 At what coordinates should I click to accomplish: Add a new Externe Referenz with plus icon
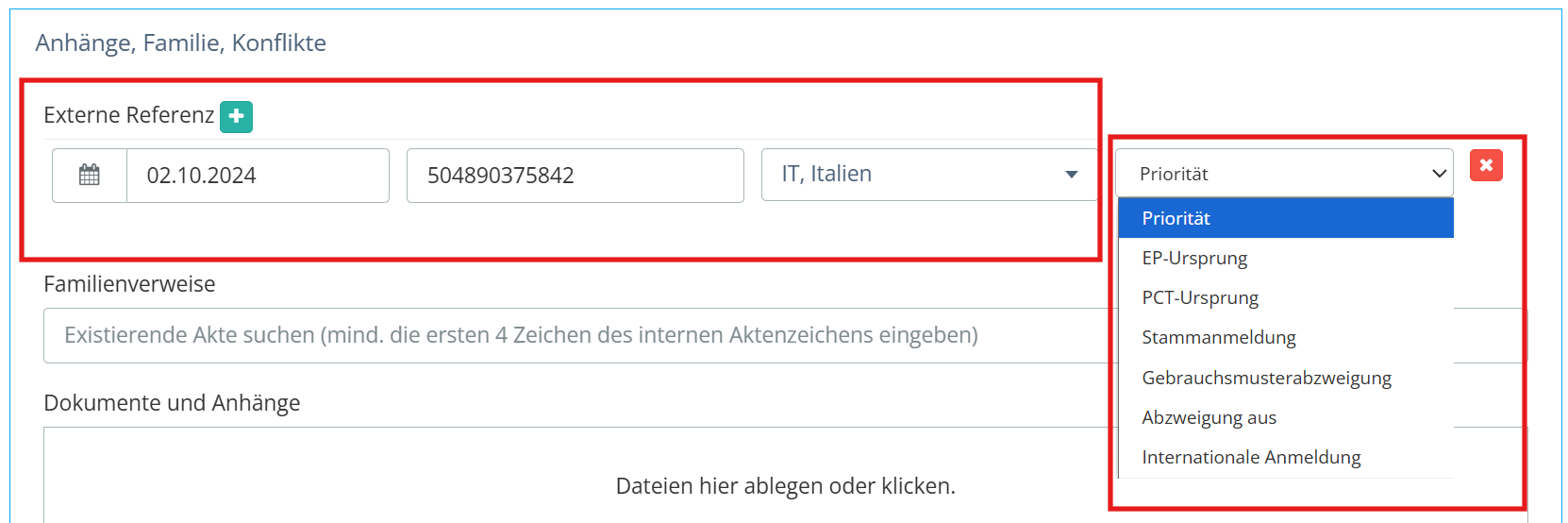[236, 116]
